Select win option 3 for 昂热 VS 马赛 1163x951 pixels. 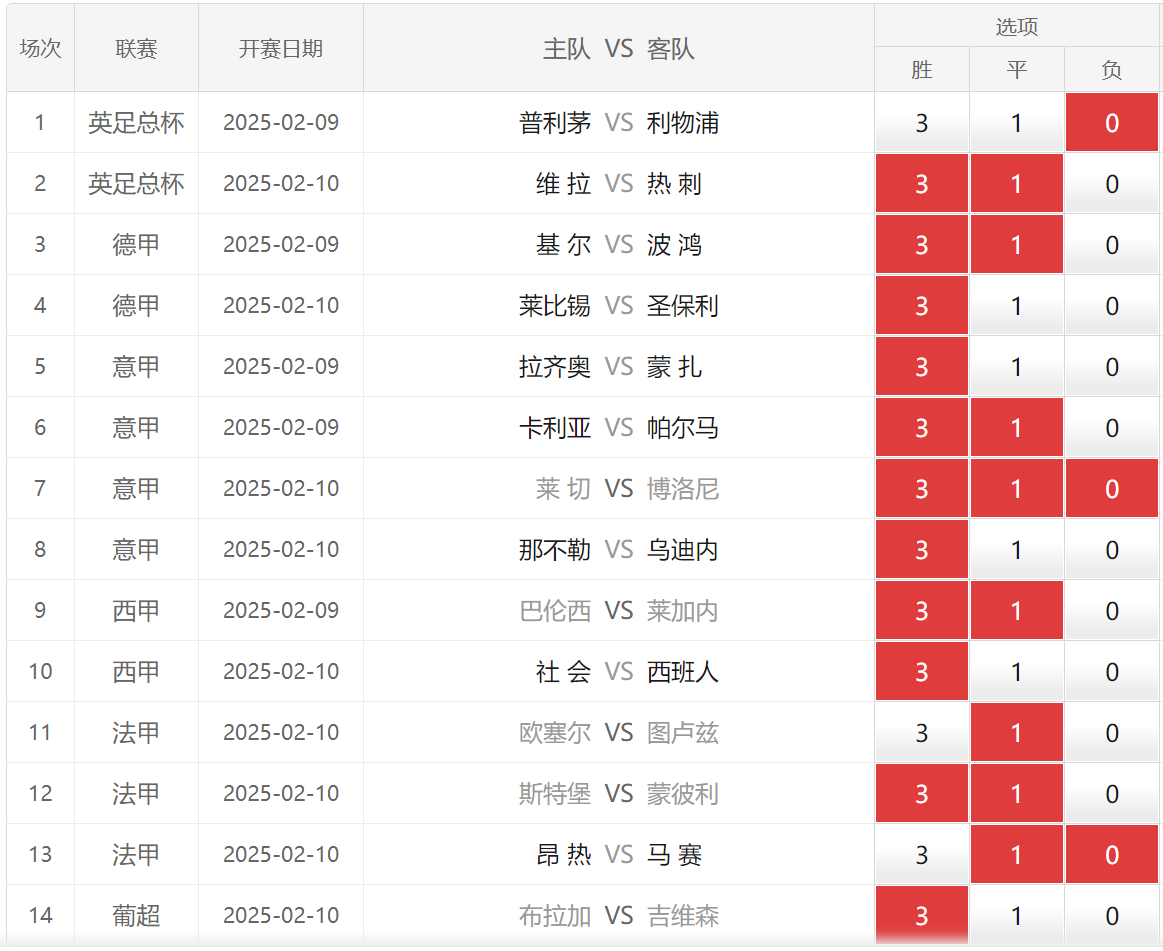point(921,854)
